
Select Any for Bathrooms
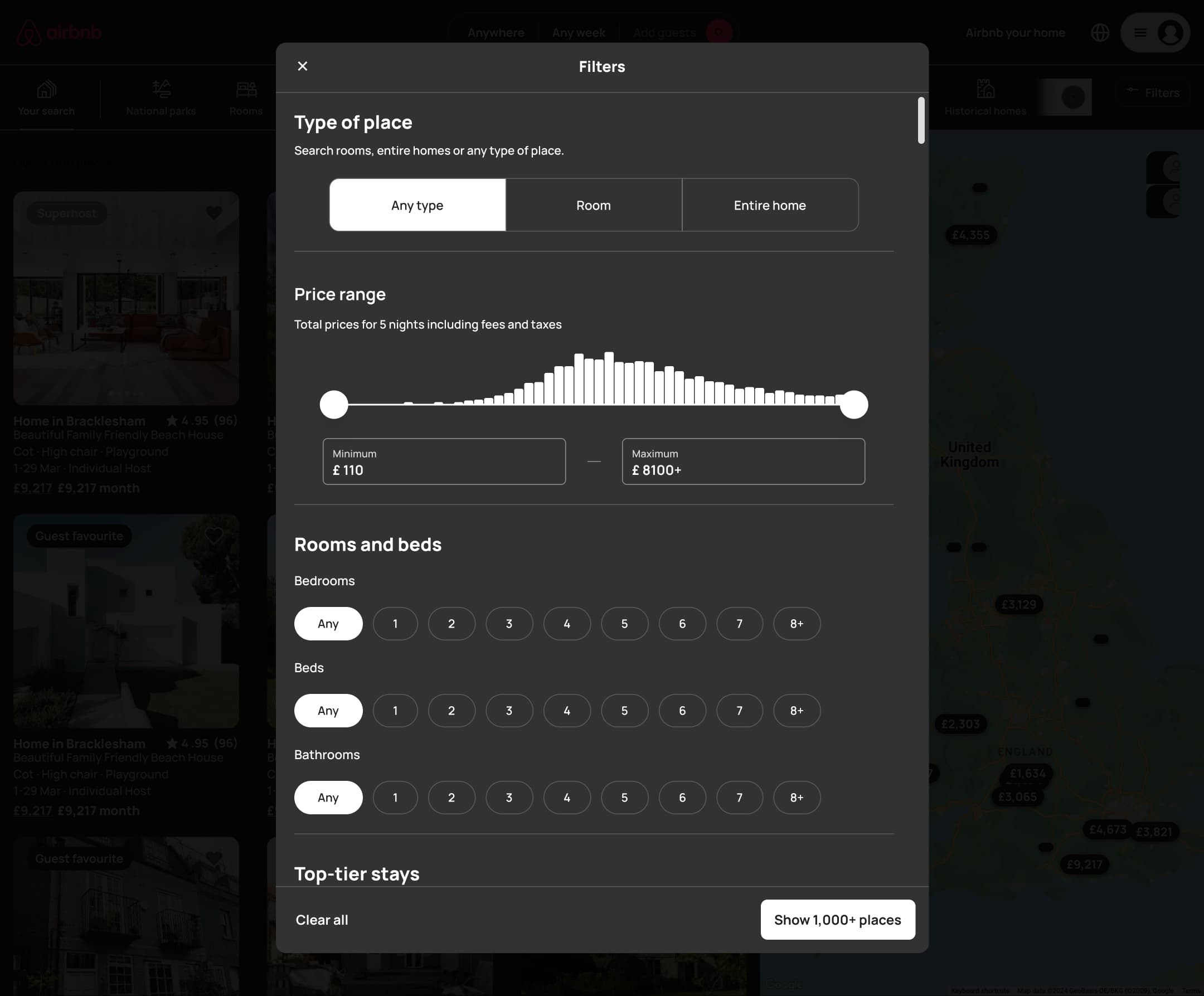click(x=328, y=797)
